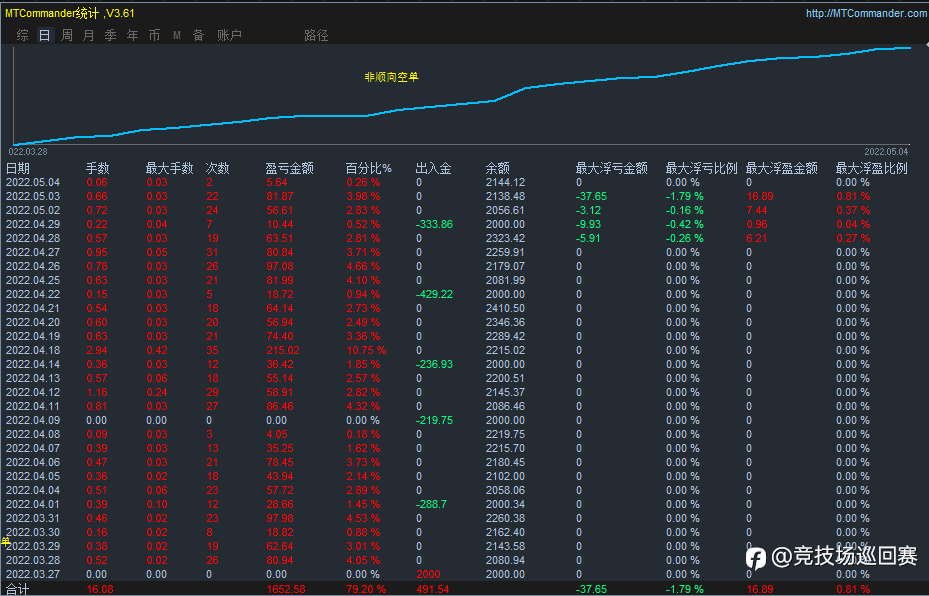929x596 pixels.
Task: Click the -37.65 floating loss for 2022.05.03
Action: 591,196
